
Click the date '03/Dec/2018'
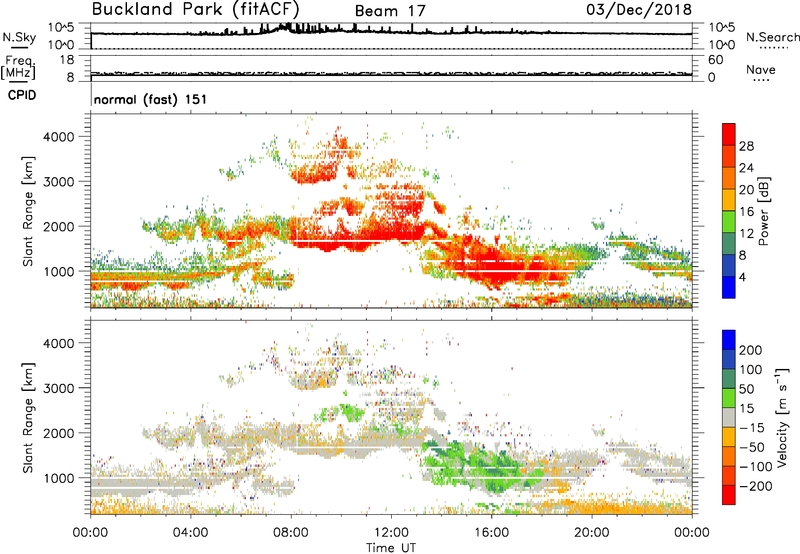tap(639, 9)
